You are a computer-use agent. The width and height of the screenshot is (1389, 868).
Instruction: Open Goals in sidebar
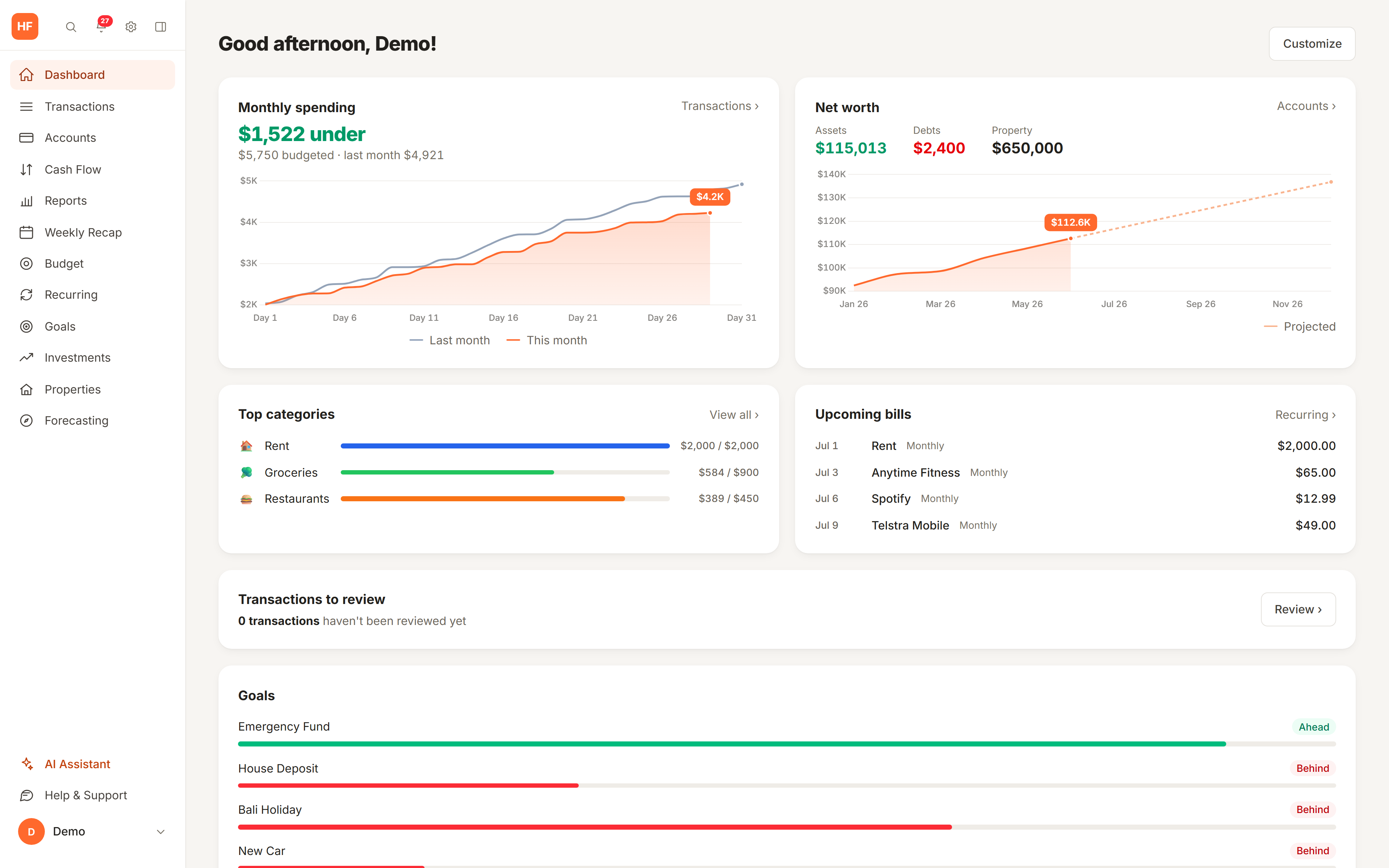(92, 326)
